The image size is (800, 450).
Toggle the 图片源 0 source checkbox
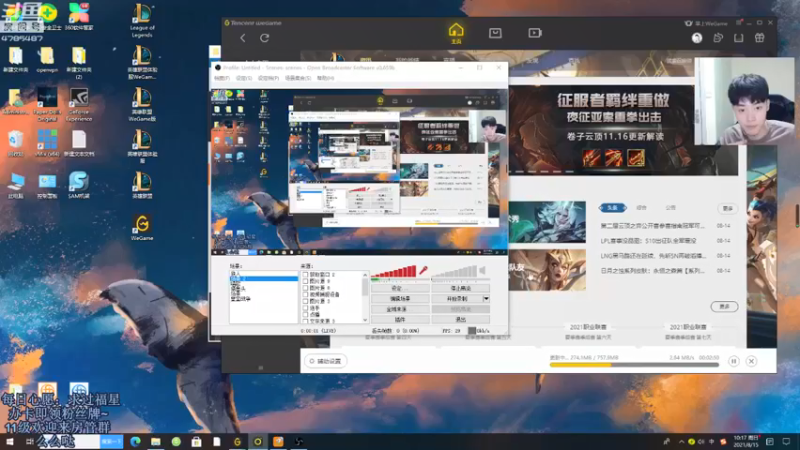tap(305, 281)
